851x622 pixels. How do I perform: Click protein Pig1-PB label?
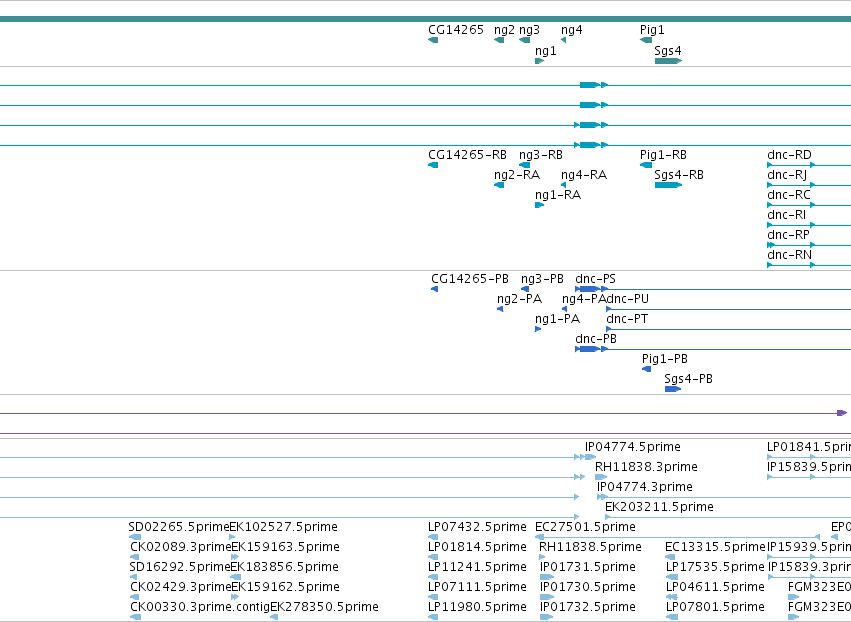[x=665, y=359]
